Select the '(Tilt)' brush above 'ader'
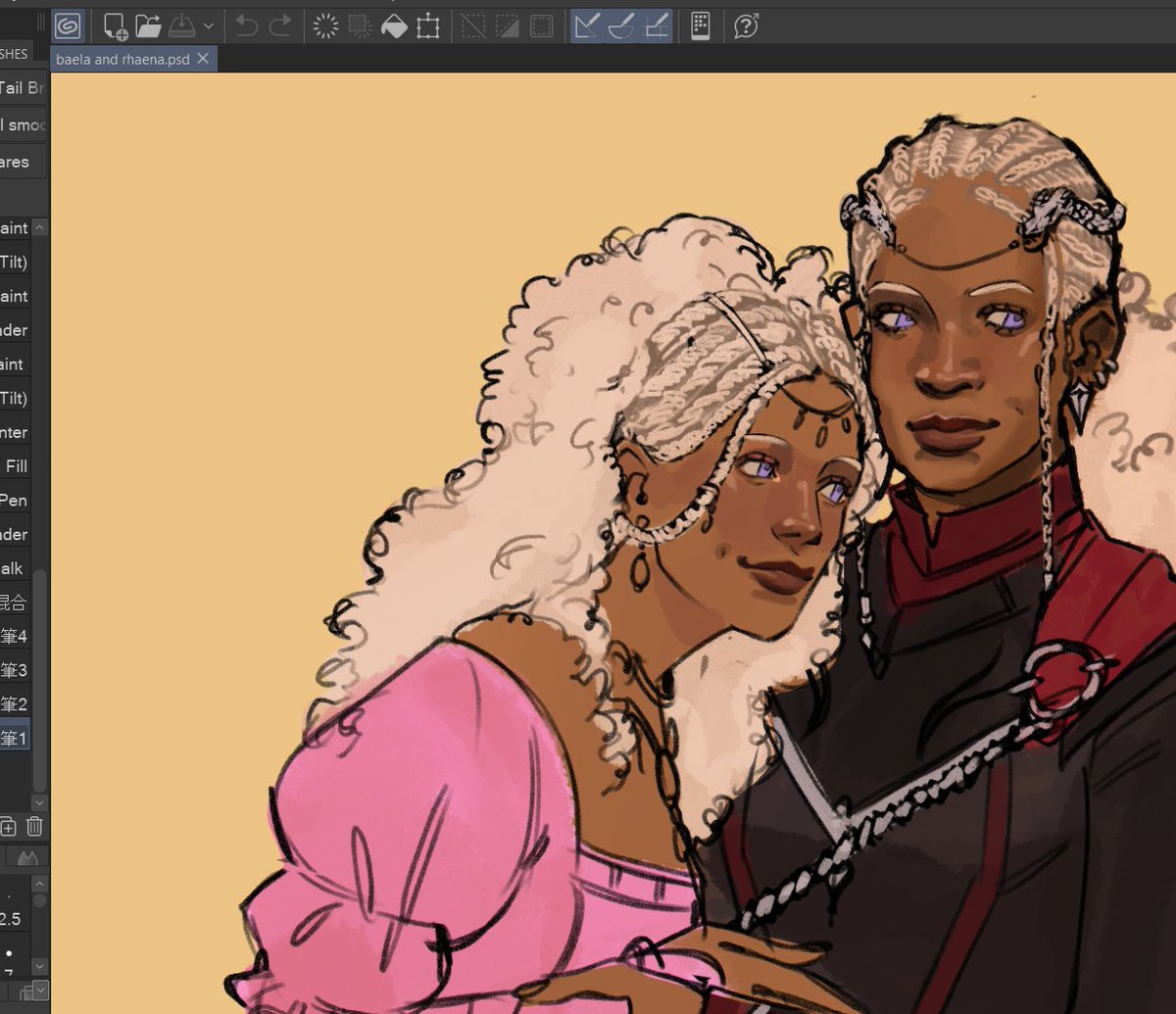Image resolution: width=1176 pixels, height=1014 pixels. 16,262
